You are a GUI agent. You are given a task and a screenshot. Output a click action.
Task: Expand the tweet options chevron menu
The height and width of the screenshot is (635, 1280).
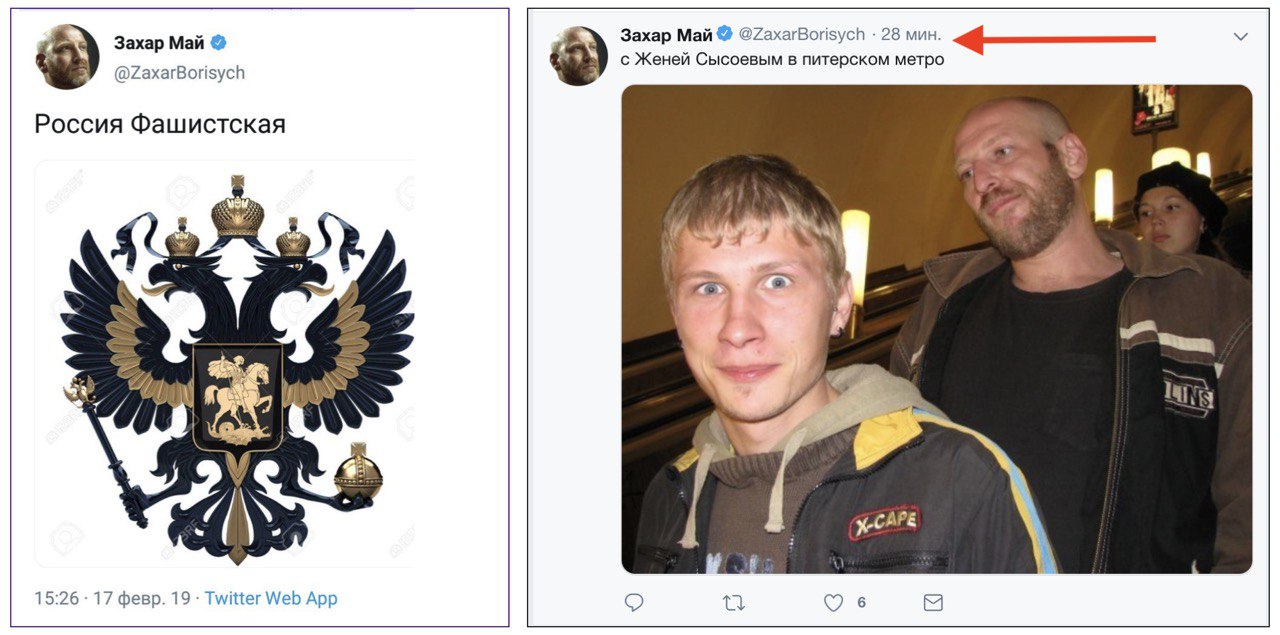[1240, 36]
